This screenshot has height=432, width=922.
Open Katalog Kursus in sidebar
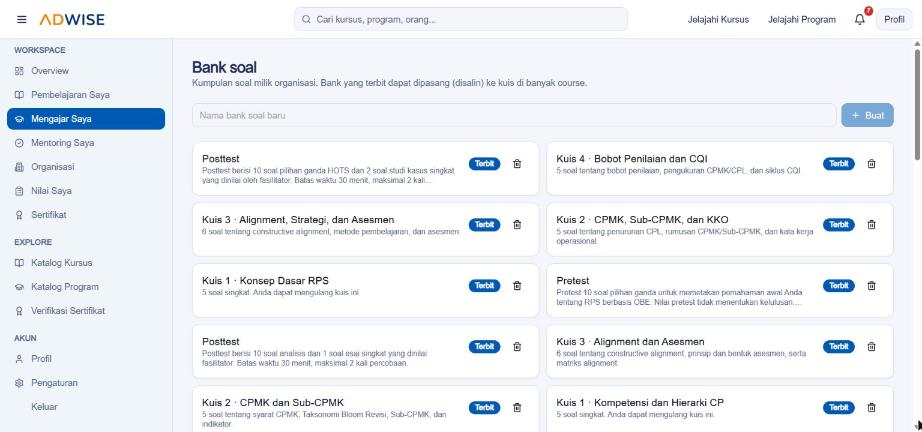[86, 263]
